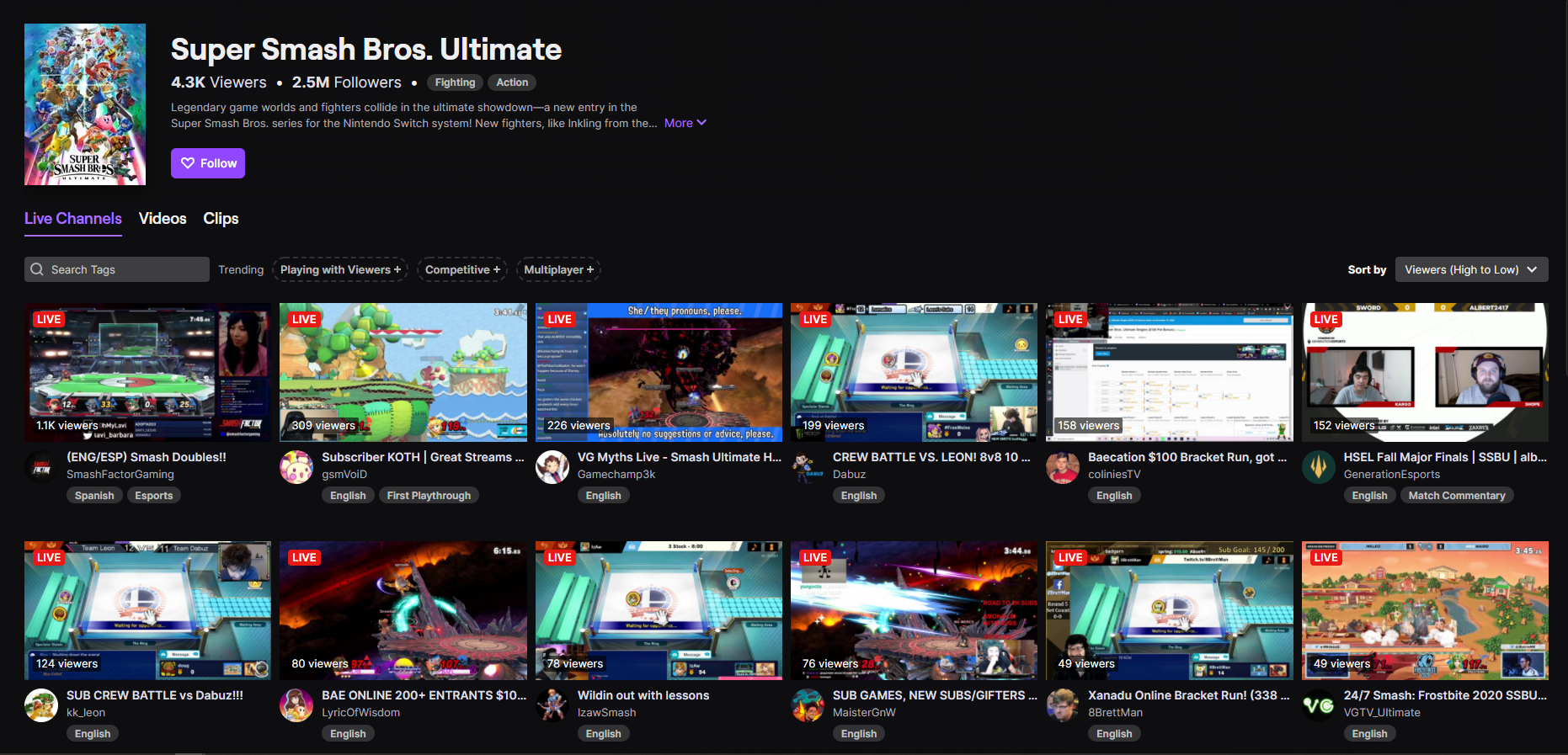
Task: Open Gamechamp3k stream thumbnail with 226 viewers
Action: (659, 372)
